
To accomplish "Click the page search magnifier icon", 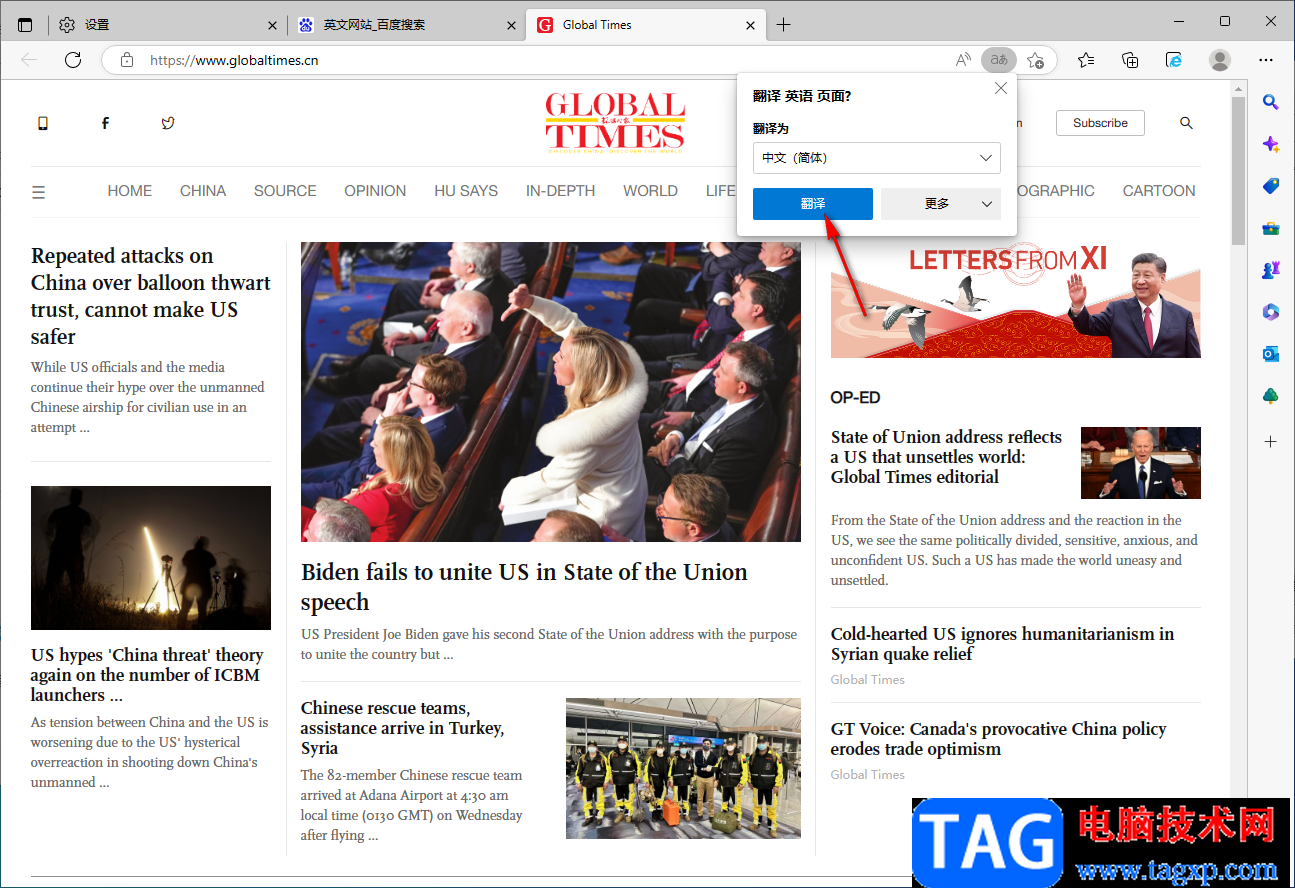I will tap(1186, 123).
